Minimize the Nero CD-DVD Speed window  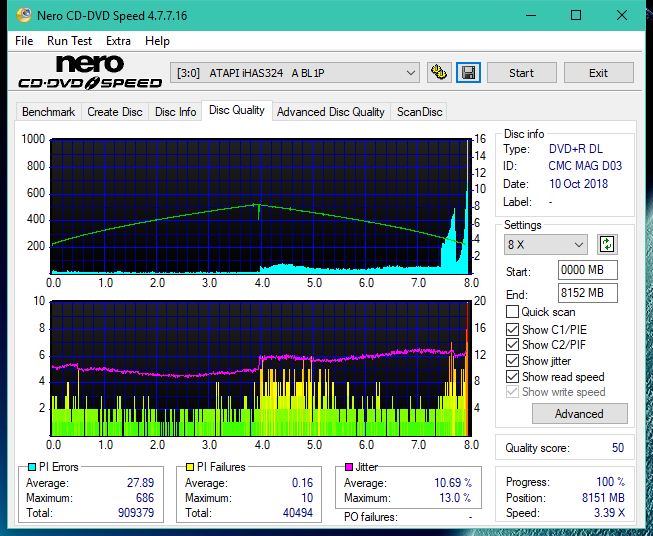pyautogui.click(x=531, y=15)
